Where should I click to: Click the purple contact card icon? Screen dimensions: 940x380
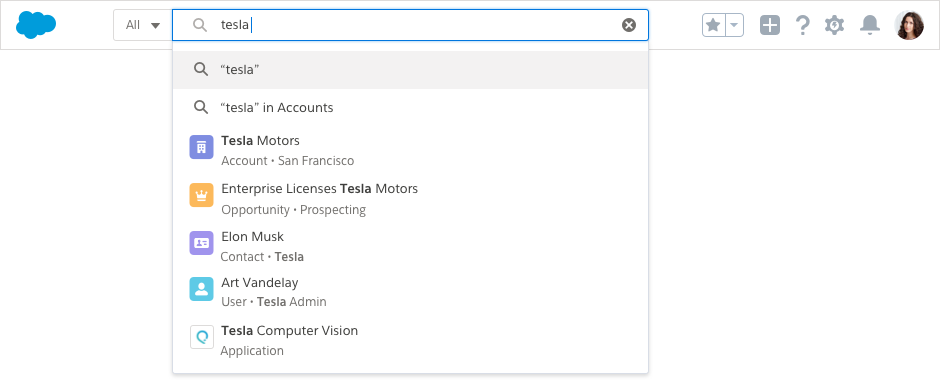point(201,243)
